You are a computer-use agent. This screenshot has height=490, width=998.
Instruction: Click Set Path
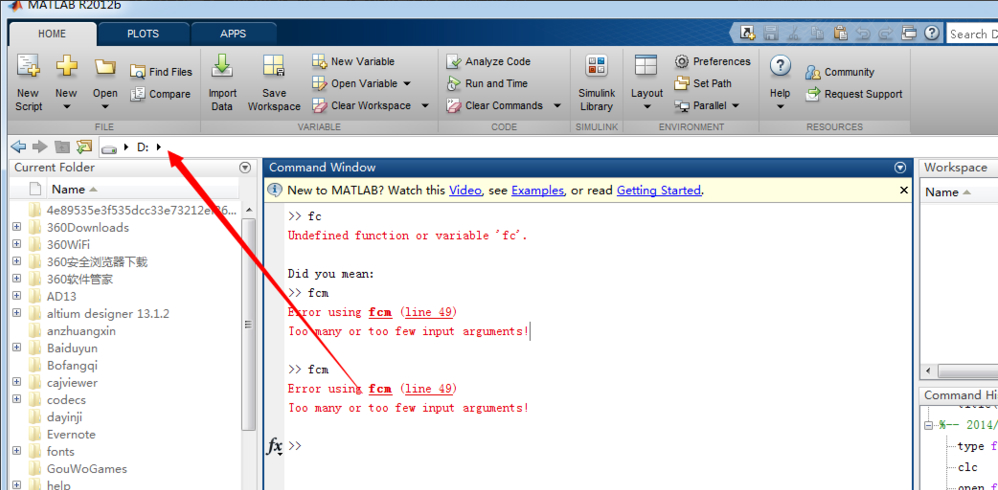coord(703,83)
